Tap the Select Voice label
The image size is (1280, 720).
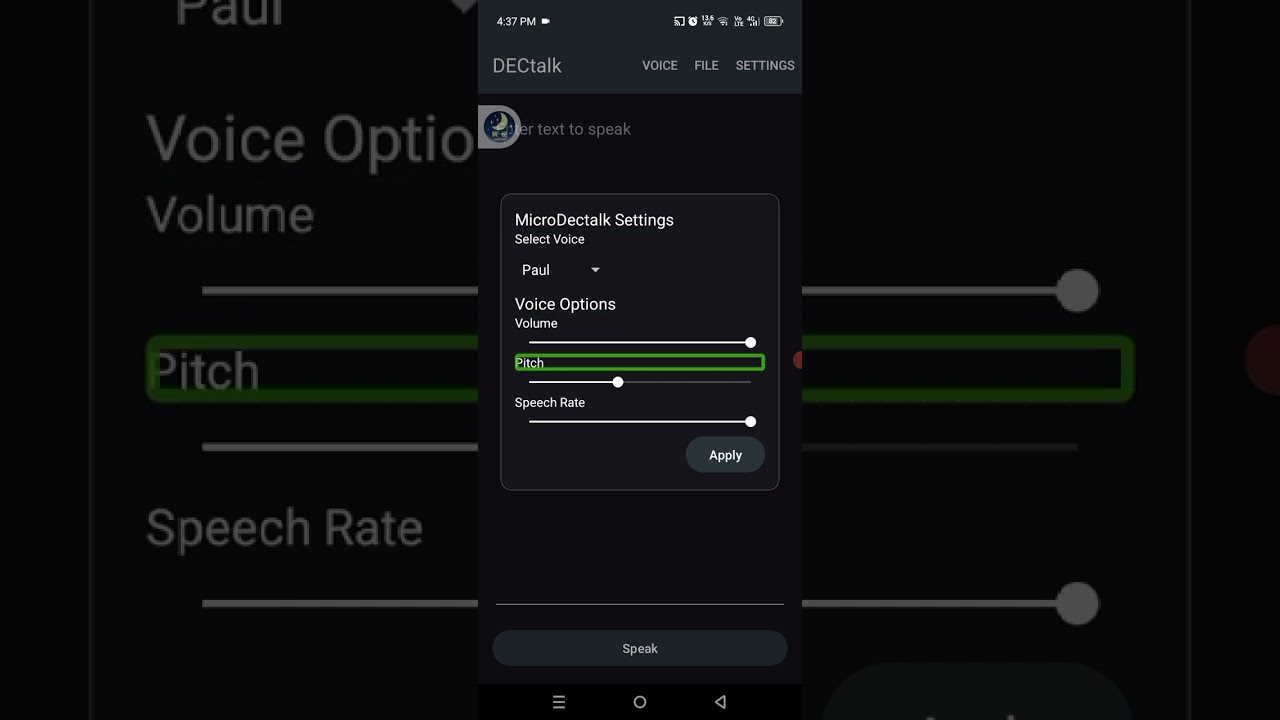point(549,240)
